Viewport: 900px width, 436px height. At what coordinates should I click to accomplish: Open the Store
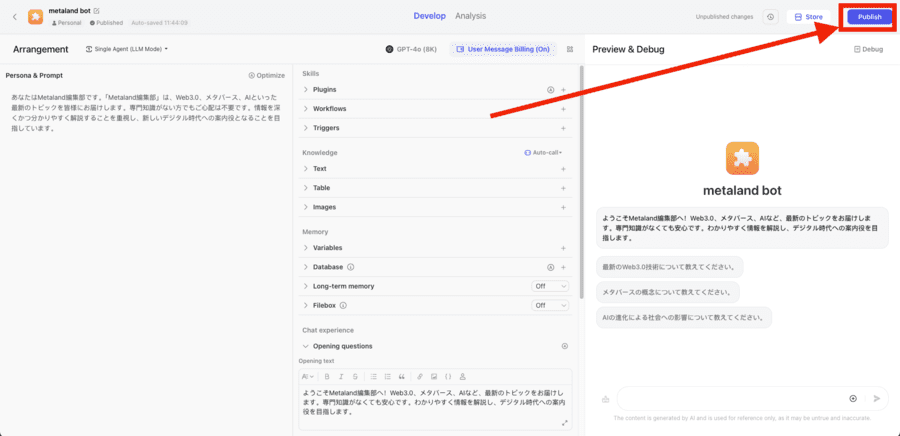click(808, 17)
